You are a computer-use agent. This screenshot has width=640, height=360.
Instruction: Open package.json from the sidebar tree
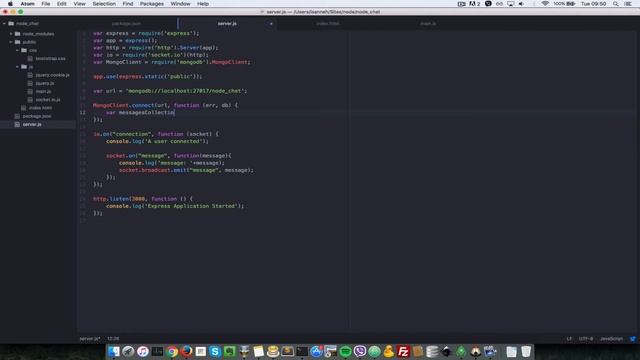[x=37, y=116]
